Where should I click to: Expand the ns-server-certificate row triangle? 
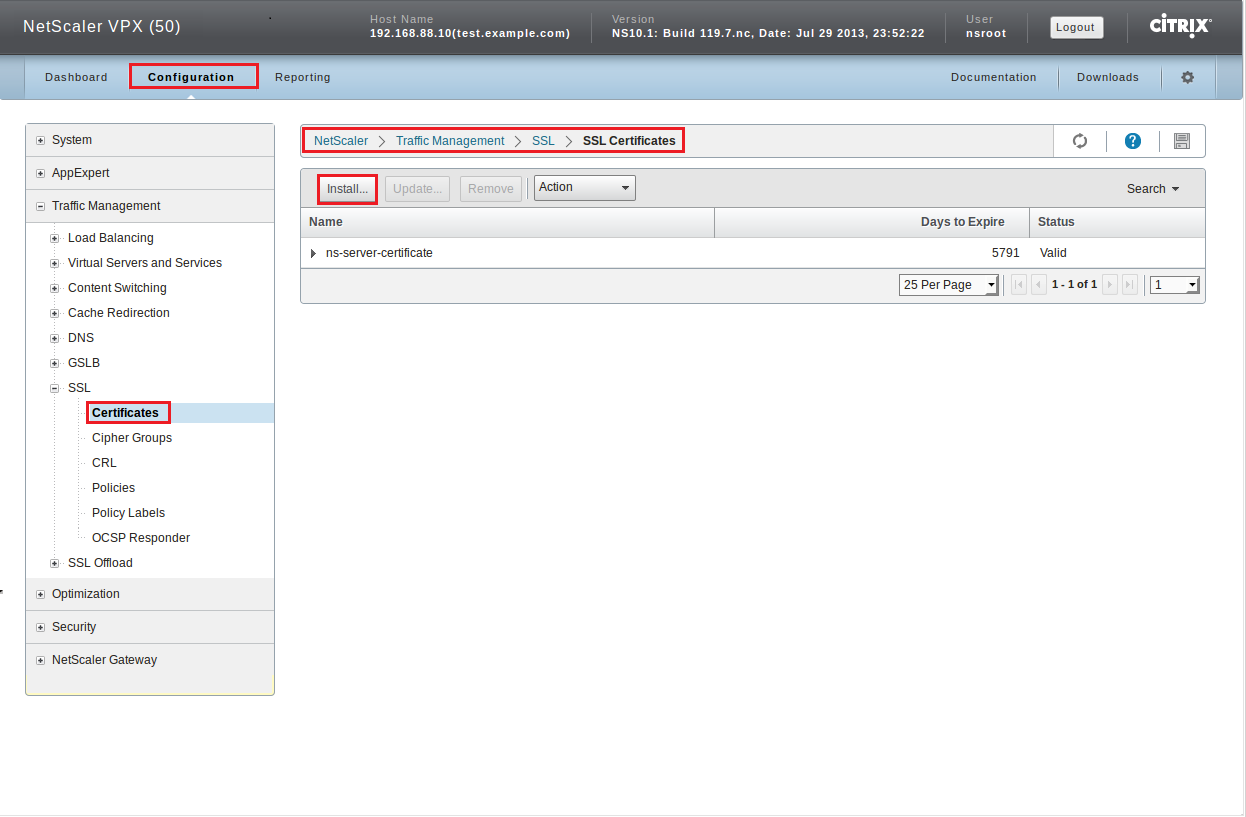pos(313,254)
